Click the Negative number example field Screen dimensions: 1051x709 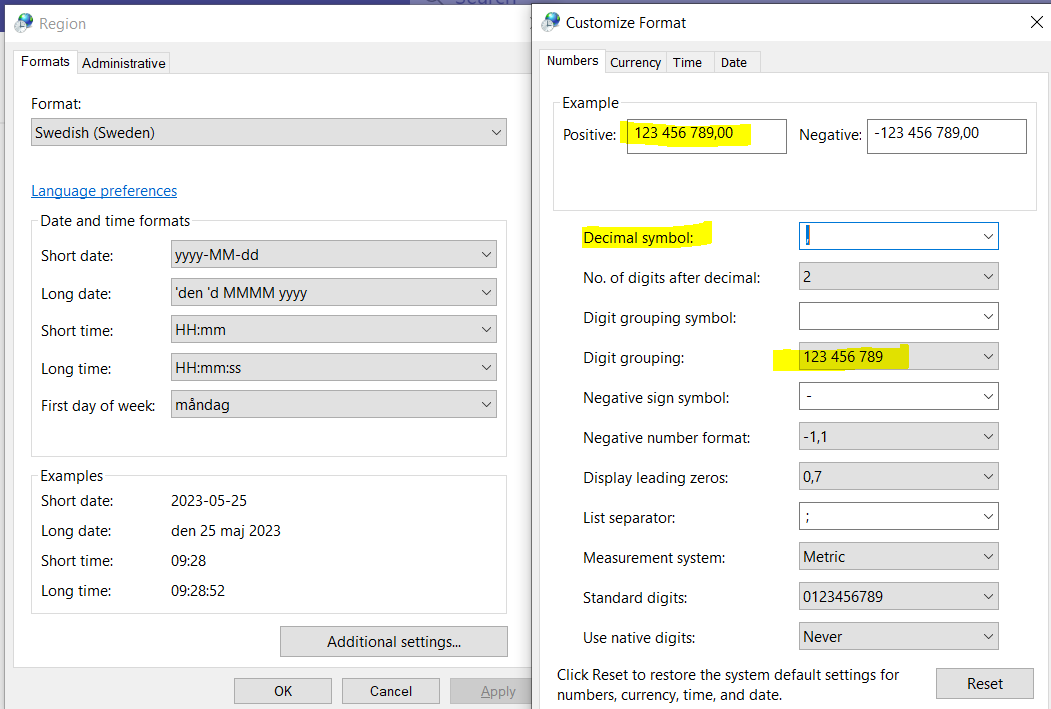pyautogui.click(x=945, y=136)
